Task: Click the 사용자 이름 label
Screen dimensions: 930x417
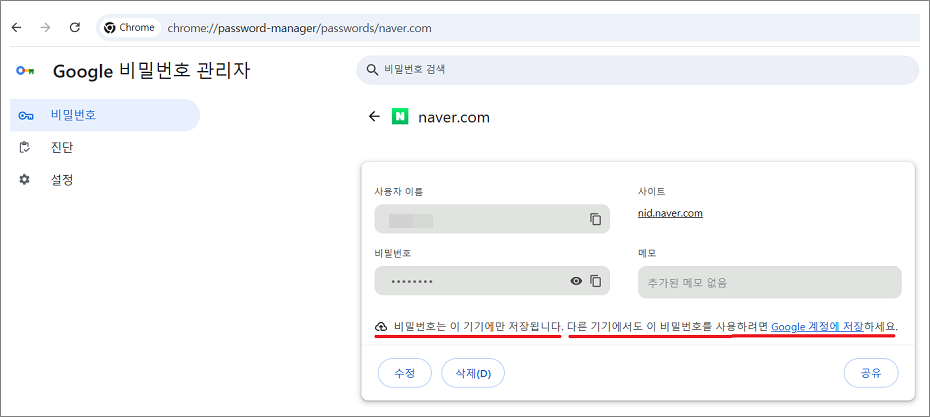Action: click(x=399, y=192)
